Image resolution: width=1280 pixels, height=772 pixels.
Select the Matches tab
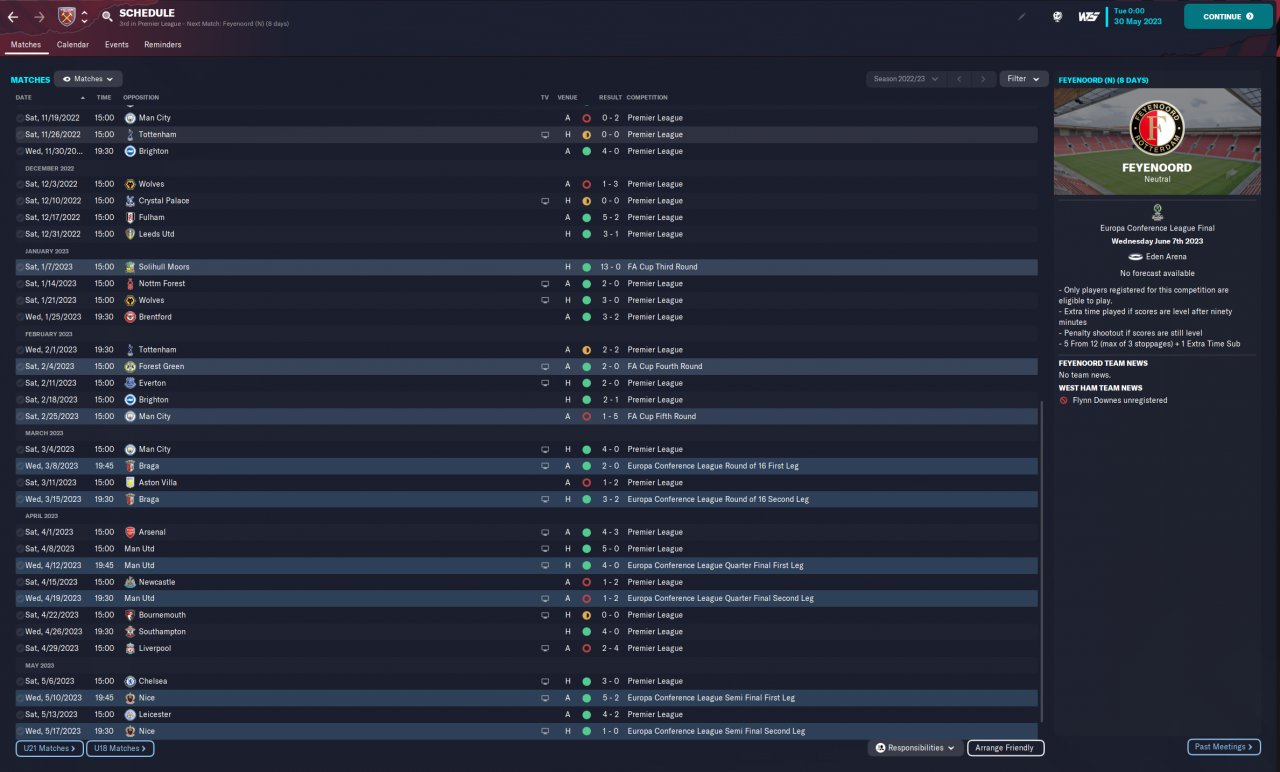point(26,45)
